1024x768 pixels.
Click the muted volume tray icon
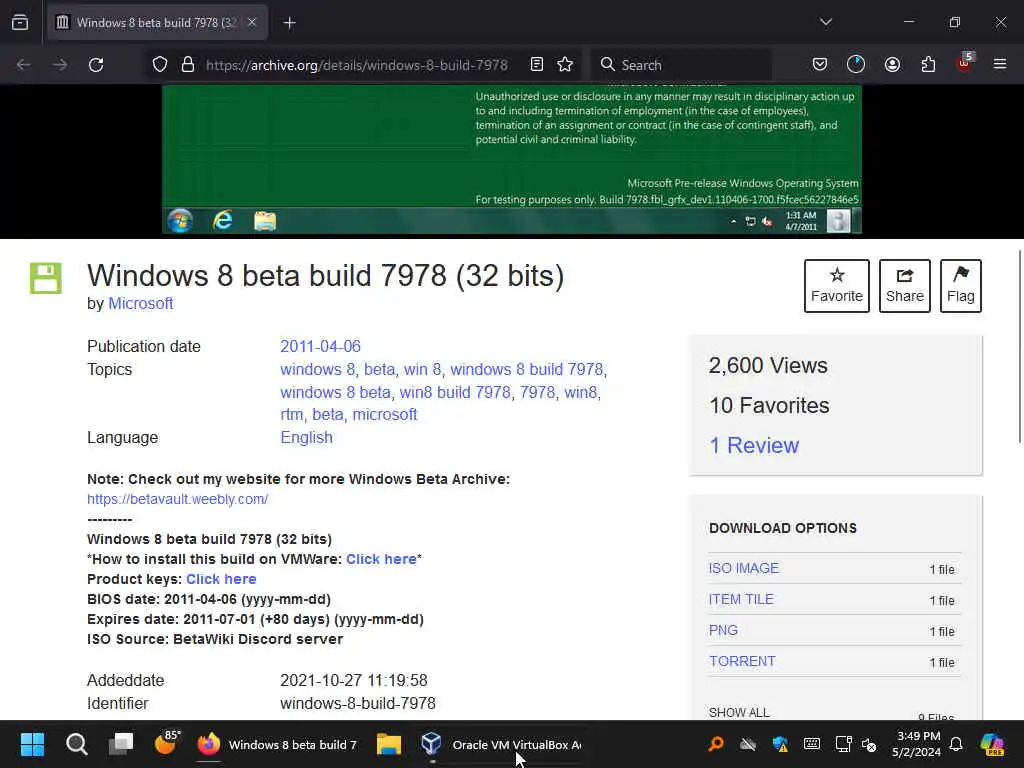point(869,744)
